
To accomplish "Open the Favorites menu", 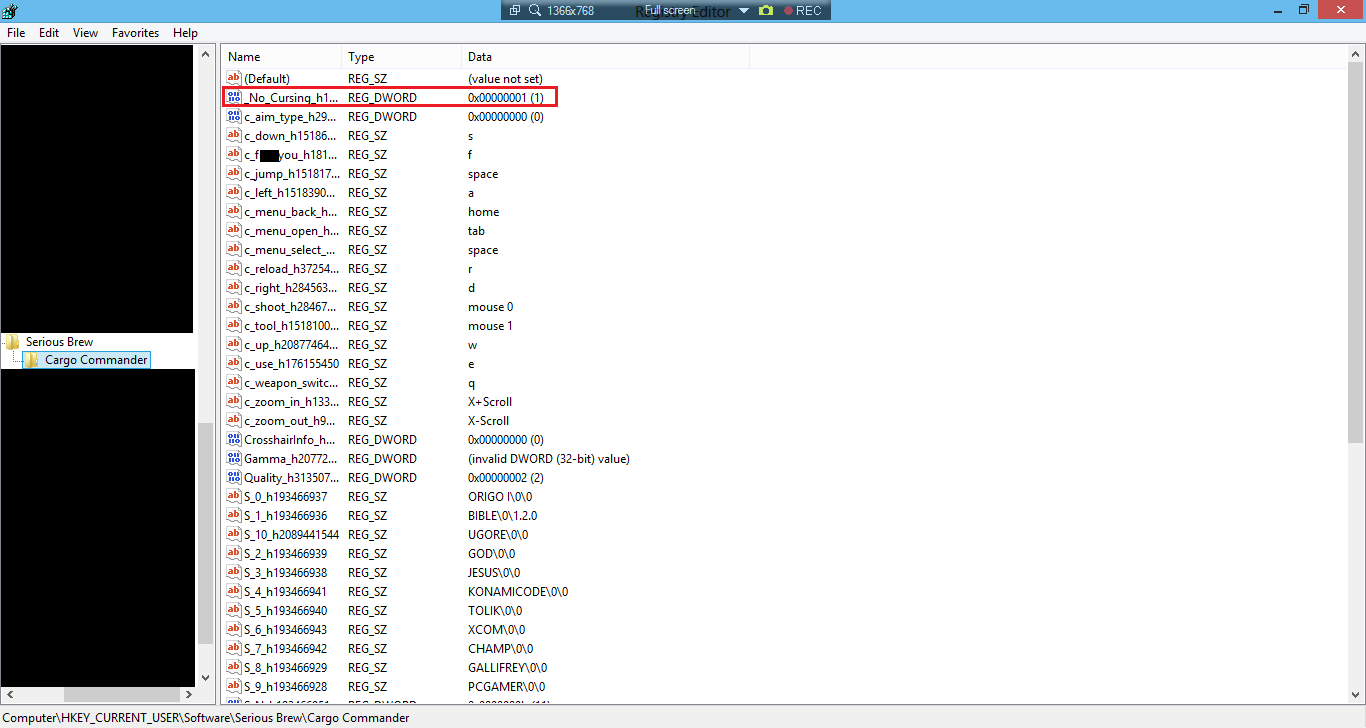I will pyautogui.click(x=135, y=33).
